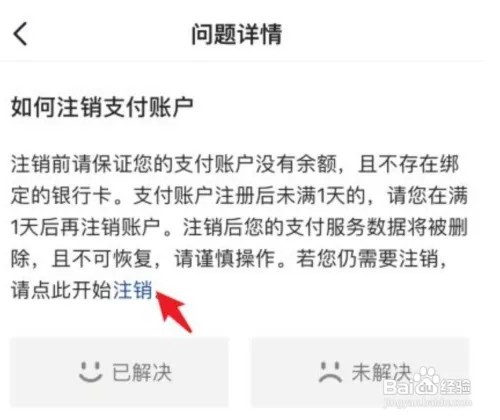Tap the back arrow icon
500x420 pixels.
click(x=20, y=34)
